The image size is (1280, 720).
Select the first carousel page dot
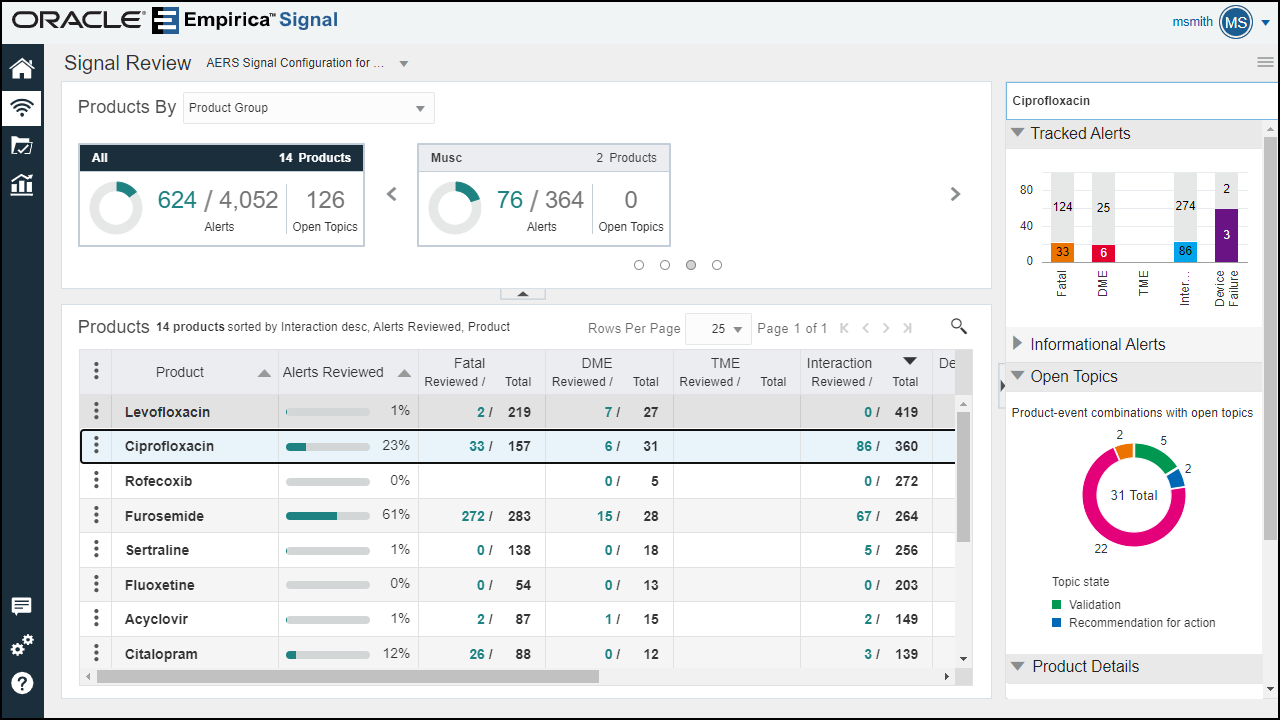point(639,265)
